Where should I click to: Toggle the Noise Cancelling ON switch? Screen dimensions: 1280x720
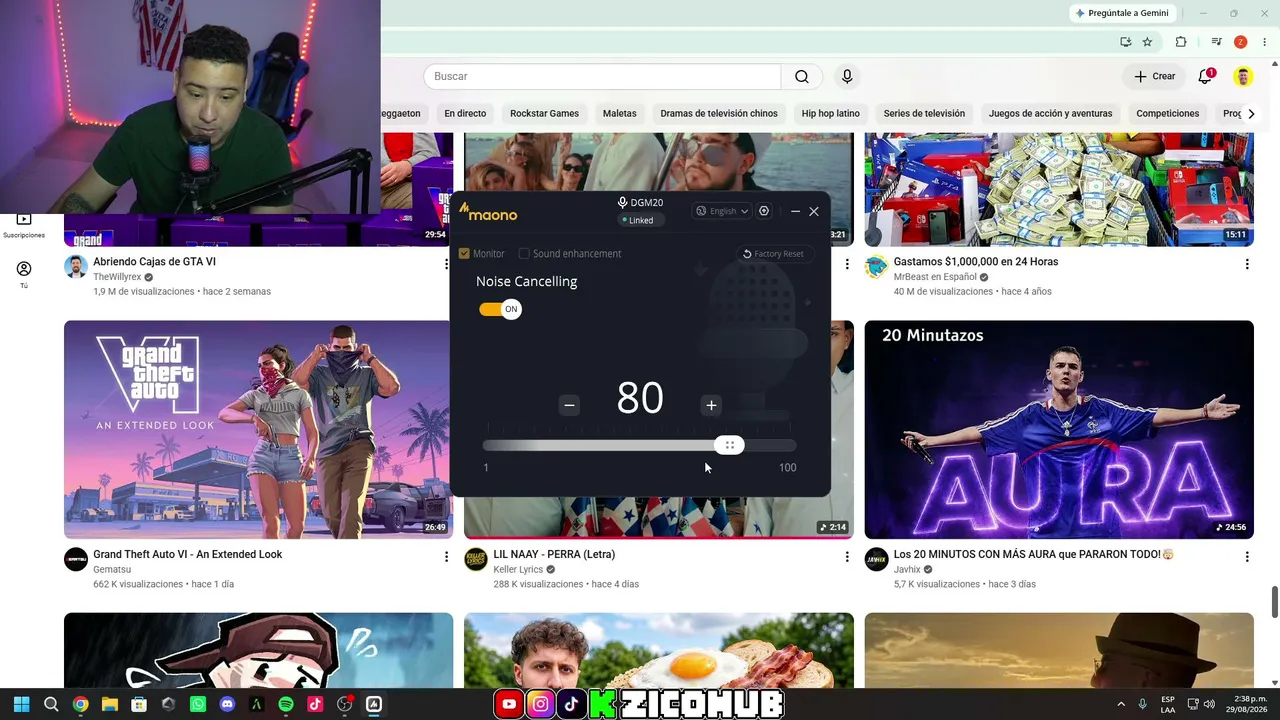click(x=501, y=309)
